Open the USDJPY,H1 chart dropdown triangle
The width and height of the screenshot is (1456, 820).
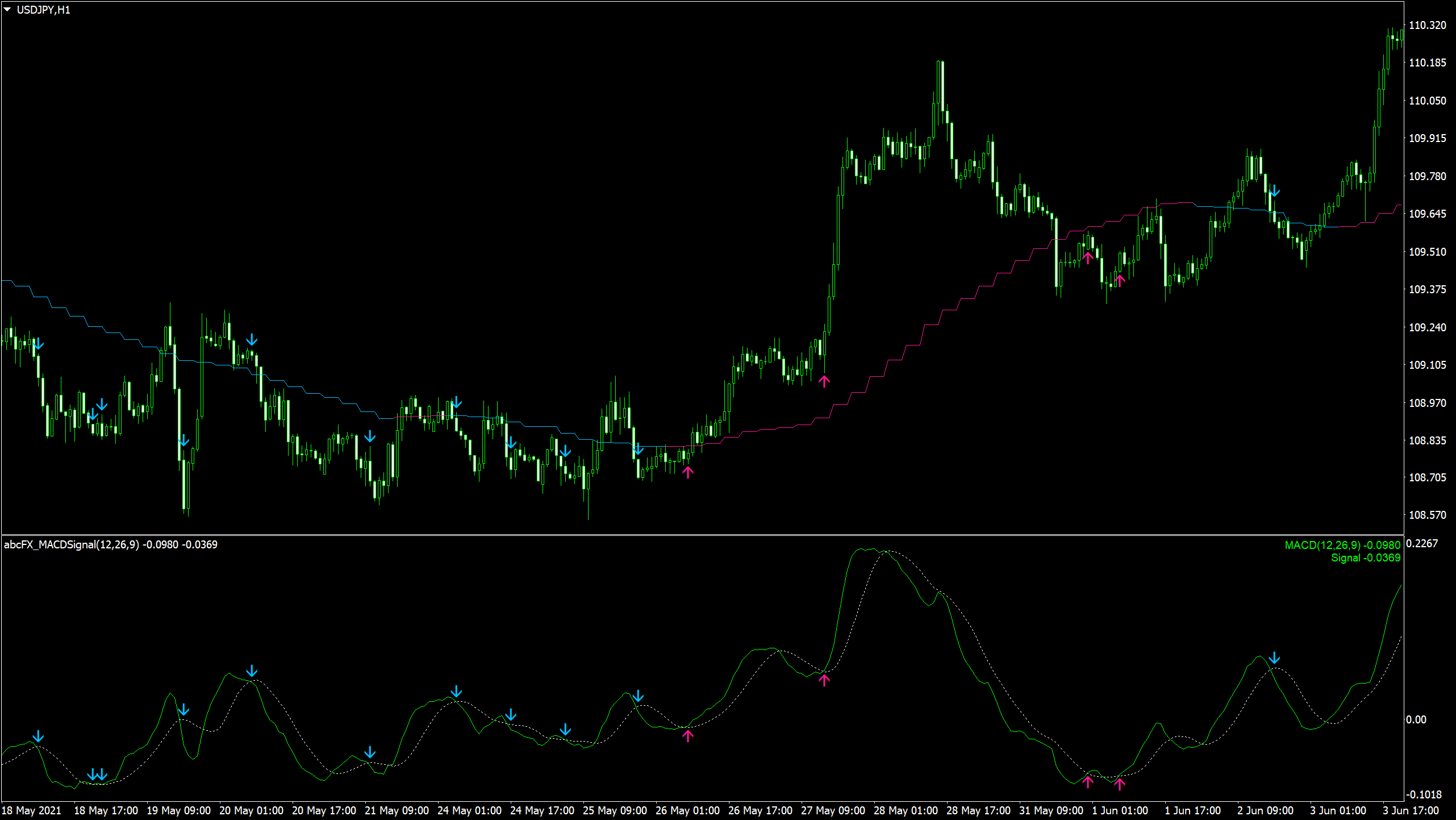click(x=7, y=10)
